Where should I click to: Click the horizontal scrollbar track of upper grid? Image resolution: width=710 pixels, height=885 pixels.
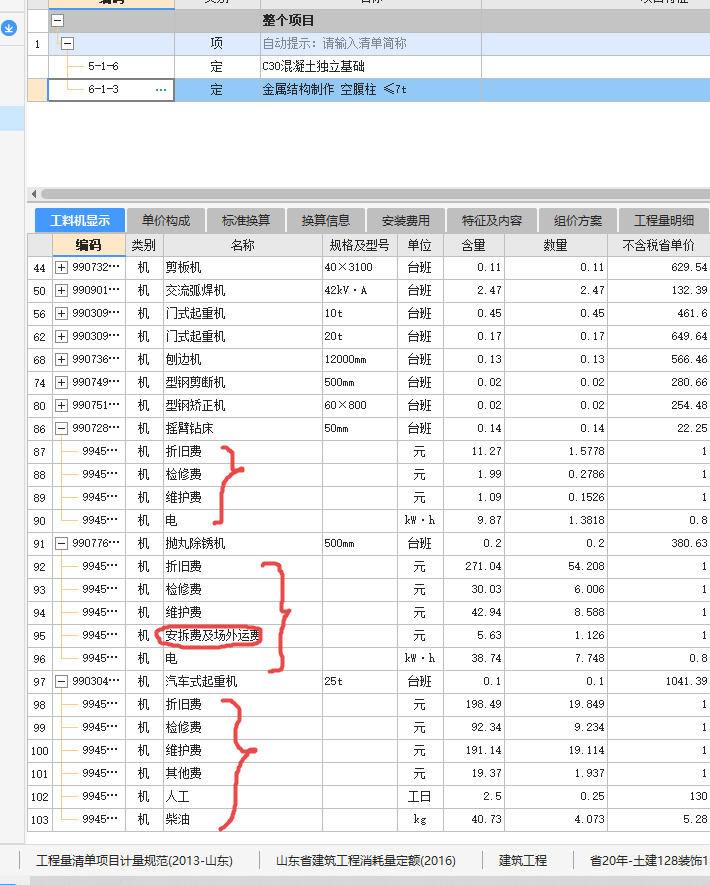tap(375, 194)
